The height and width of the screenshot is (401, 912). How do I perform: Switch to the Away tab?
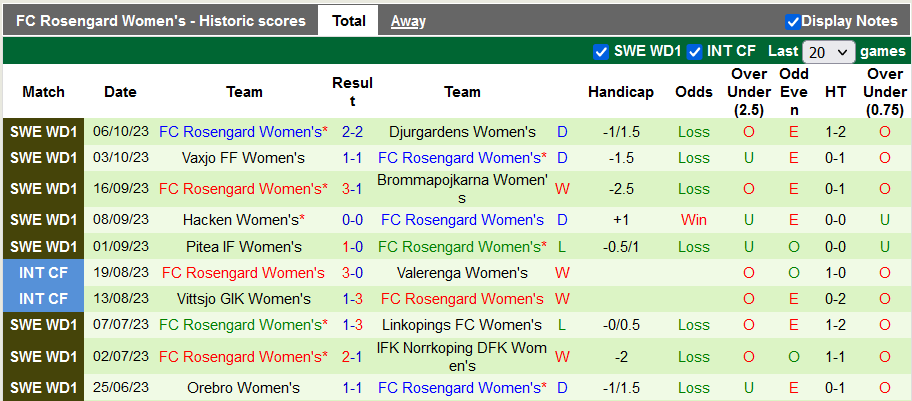pos(408,21)
